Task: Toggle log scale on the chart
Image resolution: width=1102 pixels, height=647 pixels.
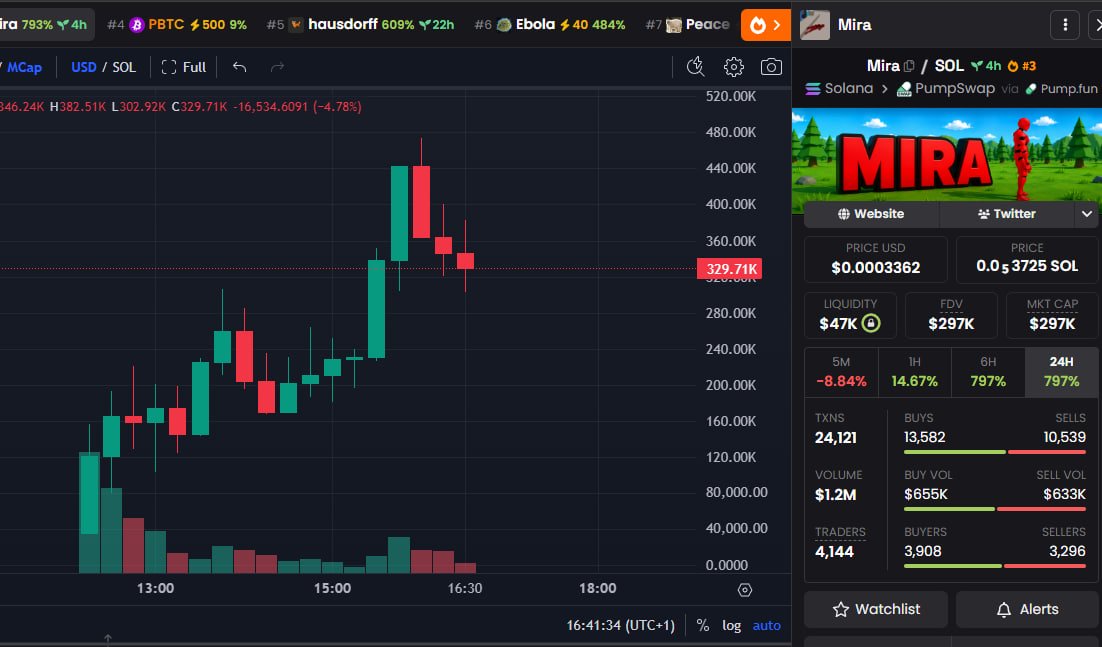Action: [732, 625]
